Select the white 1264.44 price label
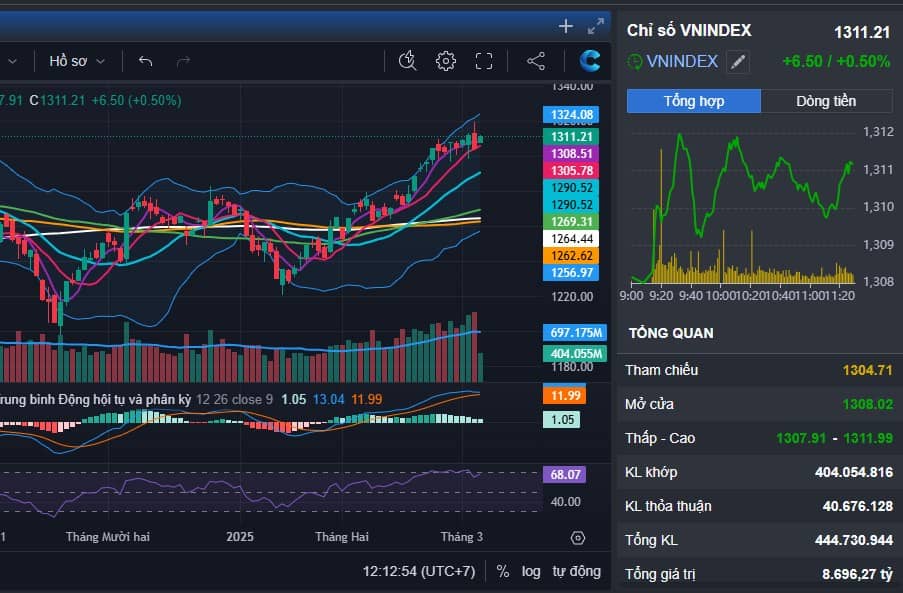Image resolution: width=903 pixels, height=593 pixels. pos(571,238)
